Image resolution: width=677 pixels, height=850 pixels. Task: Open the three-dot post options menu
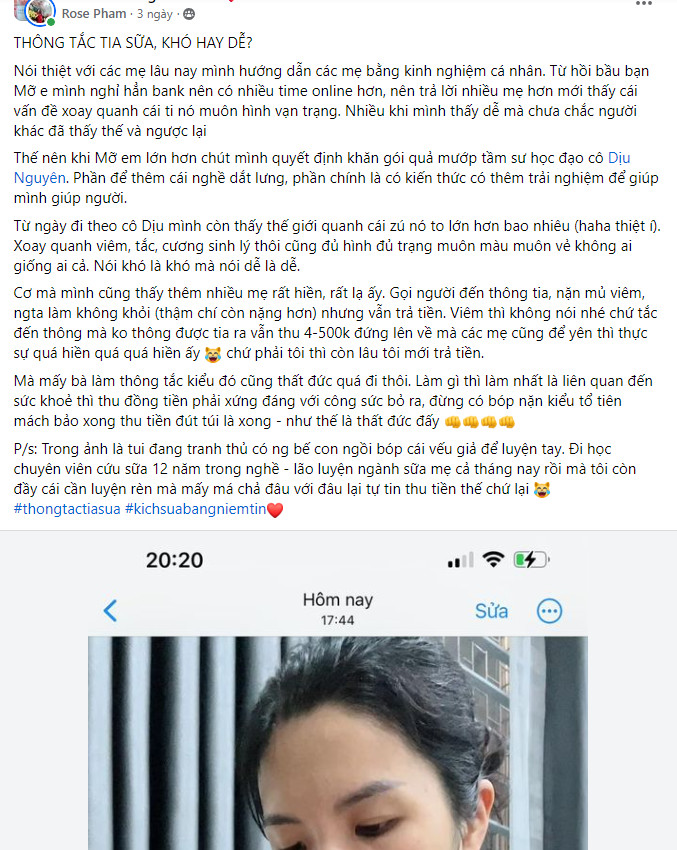click(x=643, y=4)
